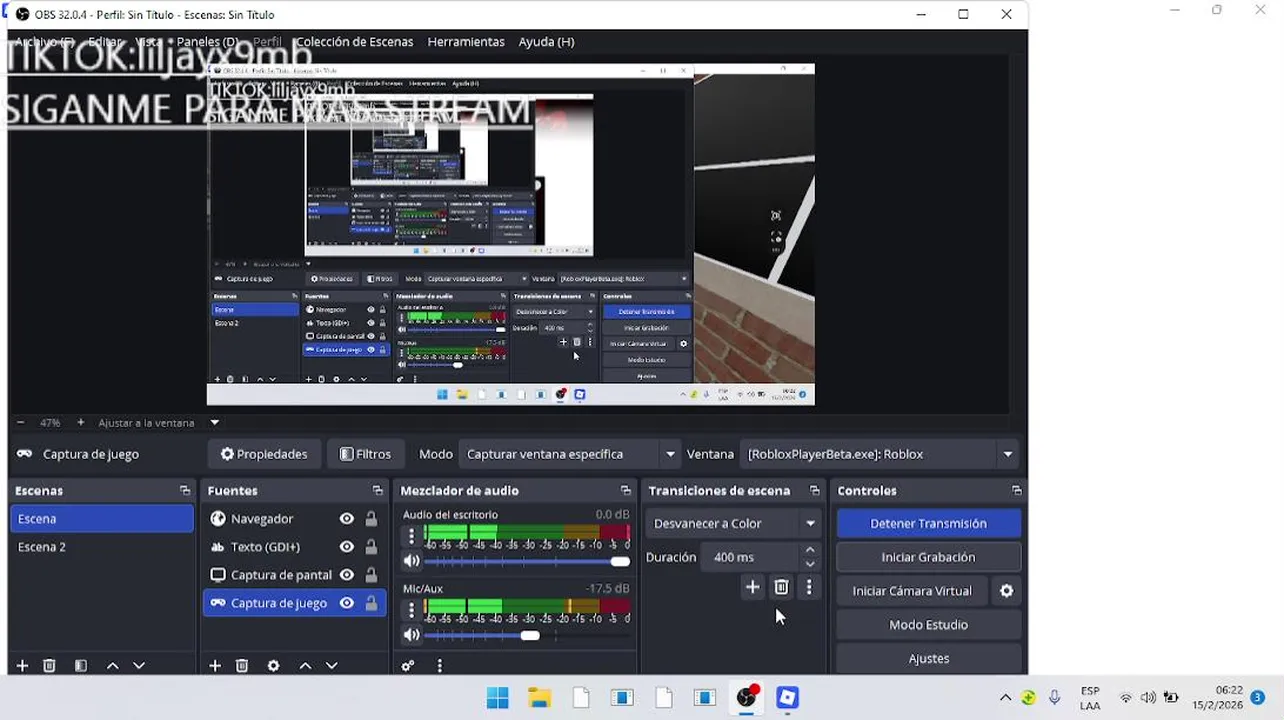Mute Audio del escritorio speaker

(411, 561)
